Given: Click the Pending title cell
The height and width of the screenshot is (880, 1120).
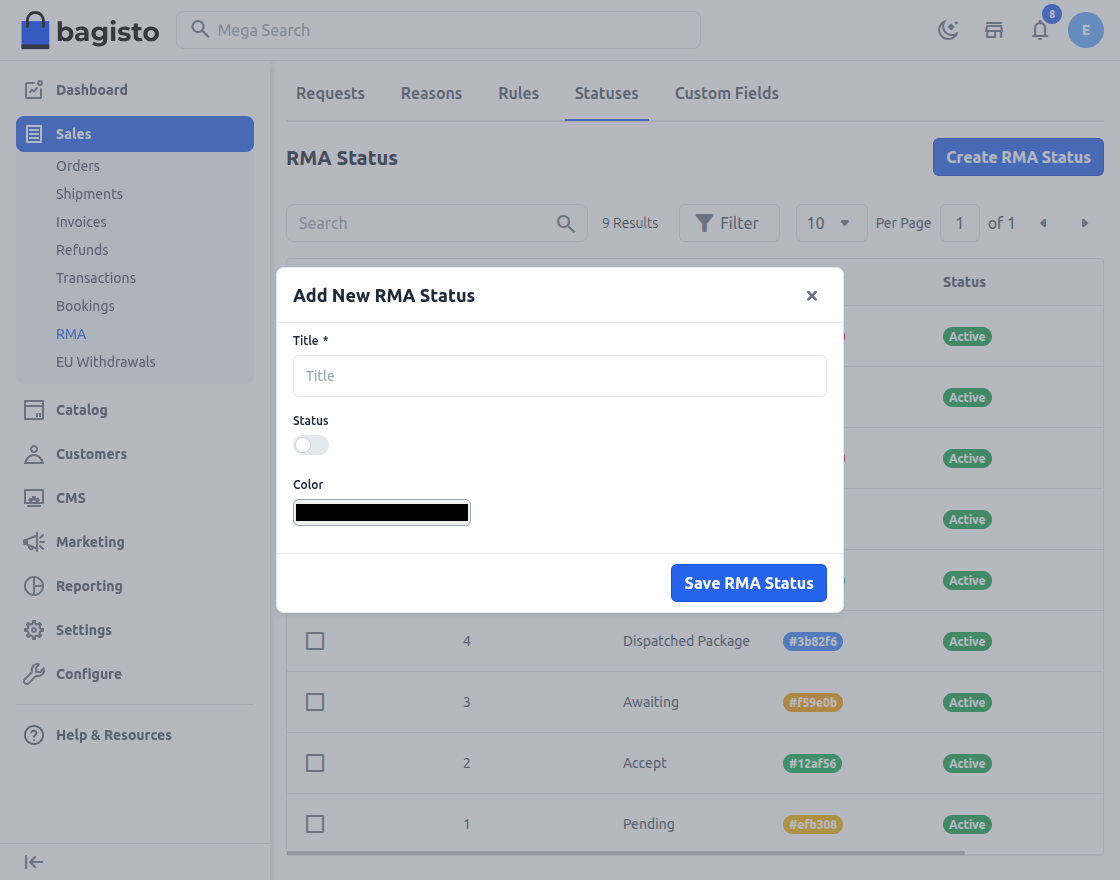Looking at the screenshot, I should [649, 824].
